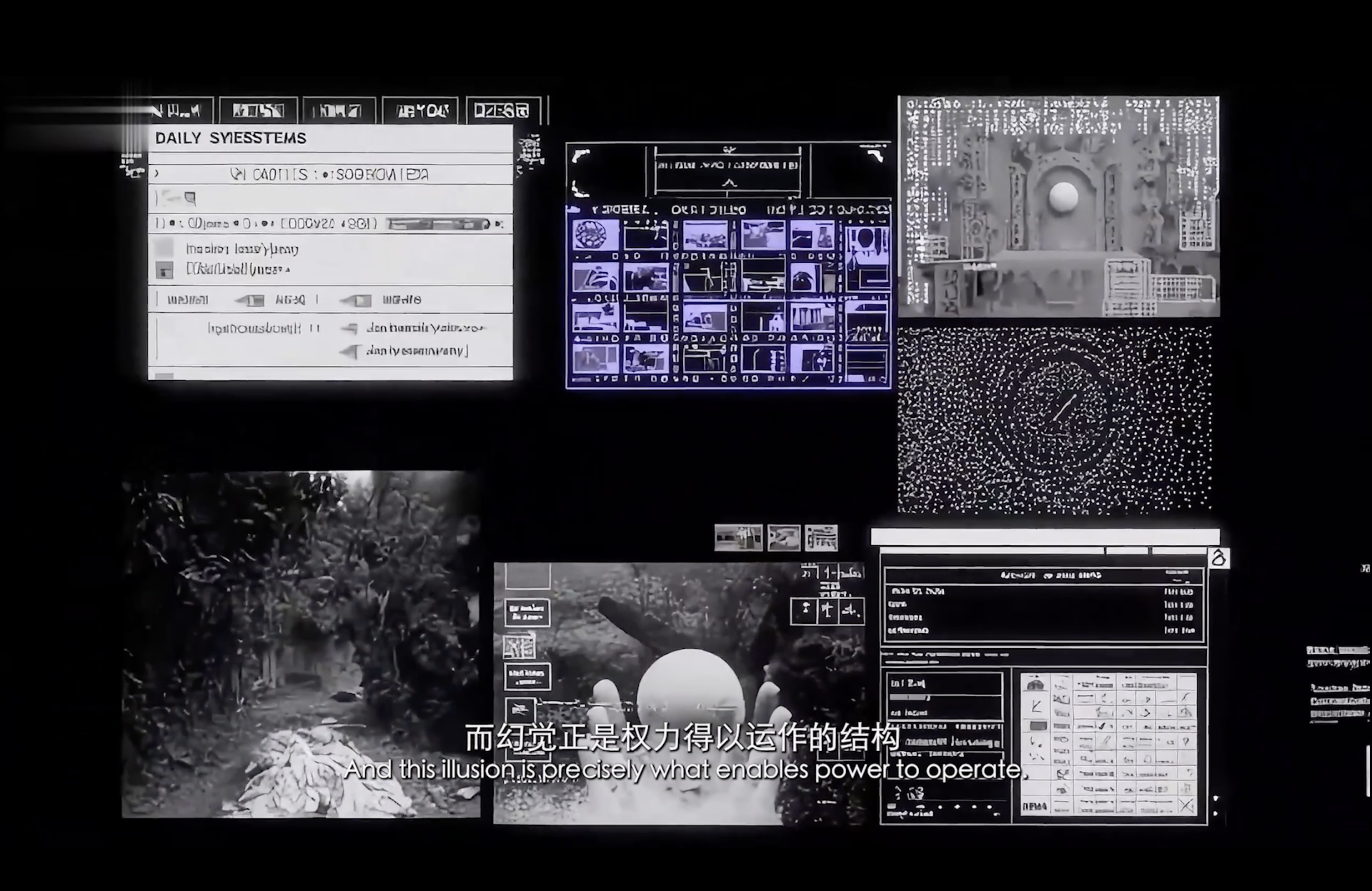
Task: Click the top text button on camera left sidebar
Action: (x=527, y=612)
